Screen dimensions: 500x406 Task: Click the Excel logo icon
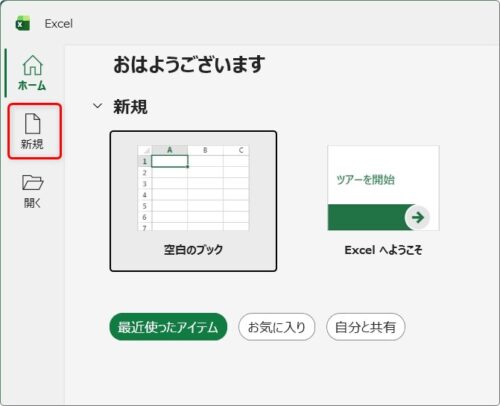[23, 23]
